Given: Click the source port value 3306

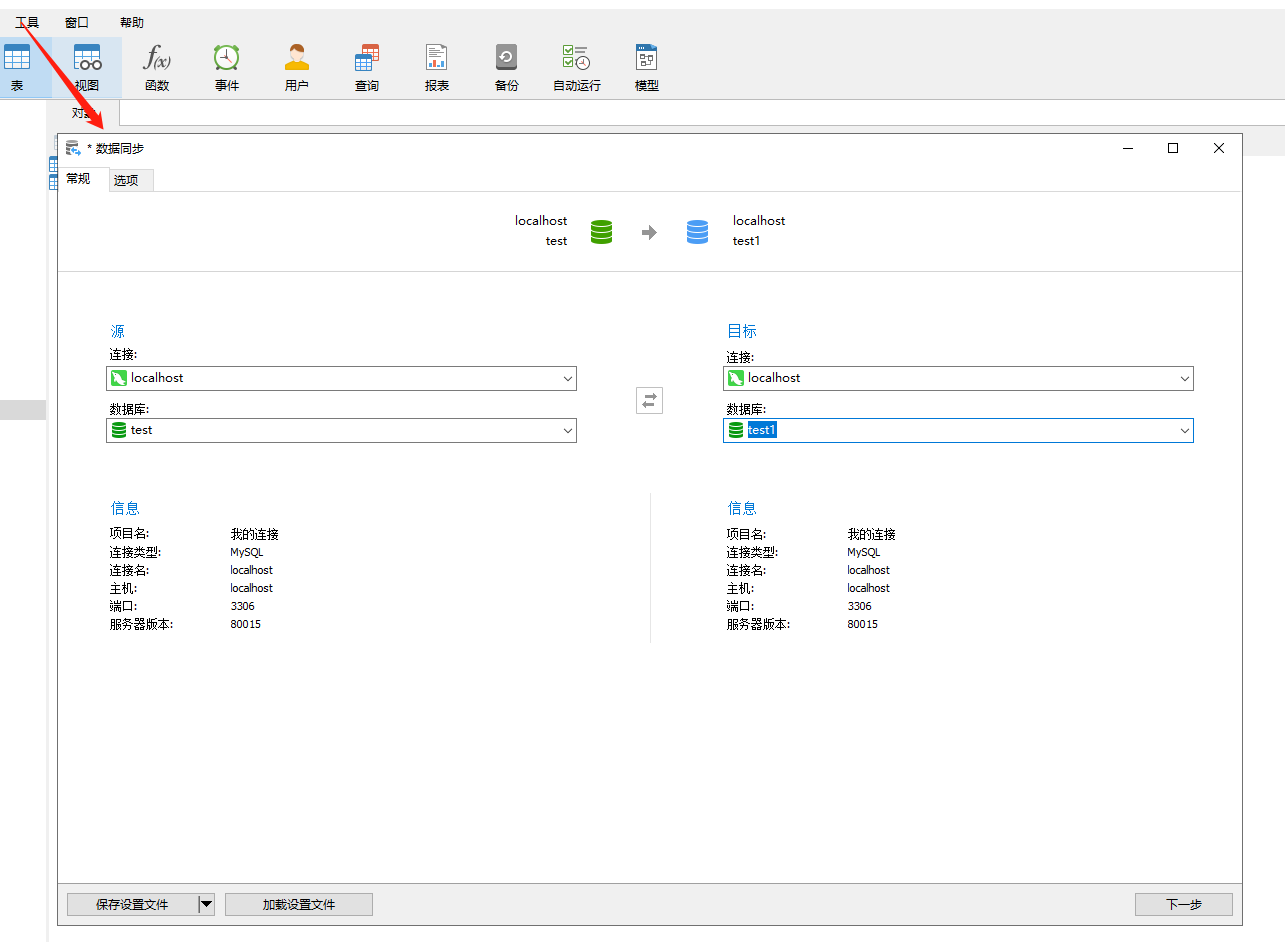Looking at the screenshot, I should click(x=243, y=606).
